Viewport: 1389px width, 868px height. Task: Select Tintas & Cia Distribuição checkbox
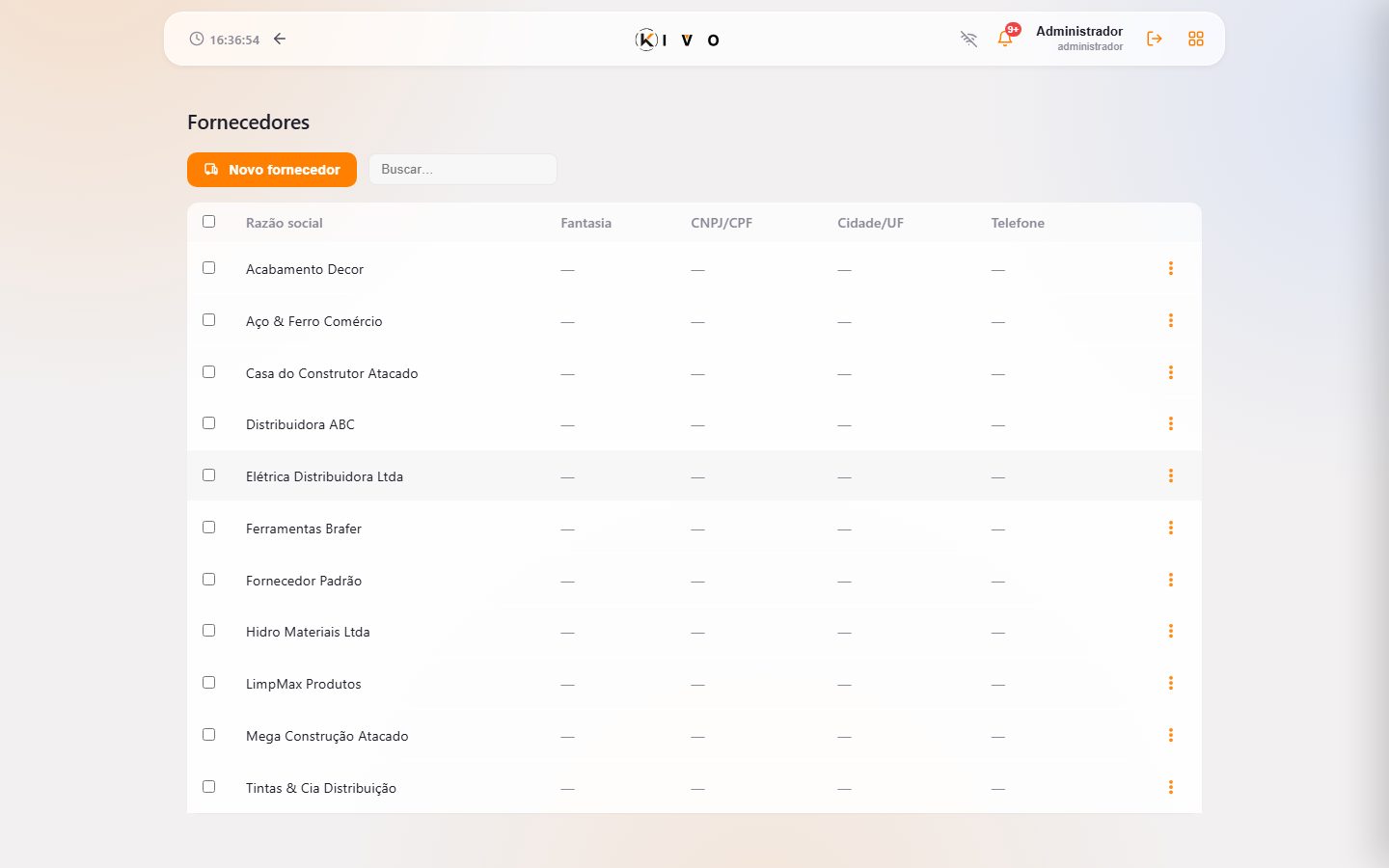click(x=208, y=786)
